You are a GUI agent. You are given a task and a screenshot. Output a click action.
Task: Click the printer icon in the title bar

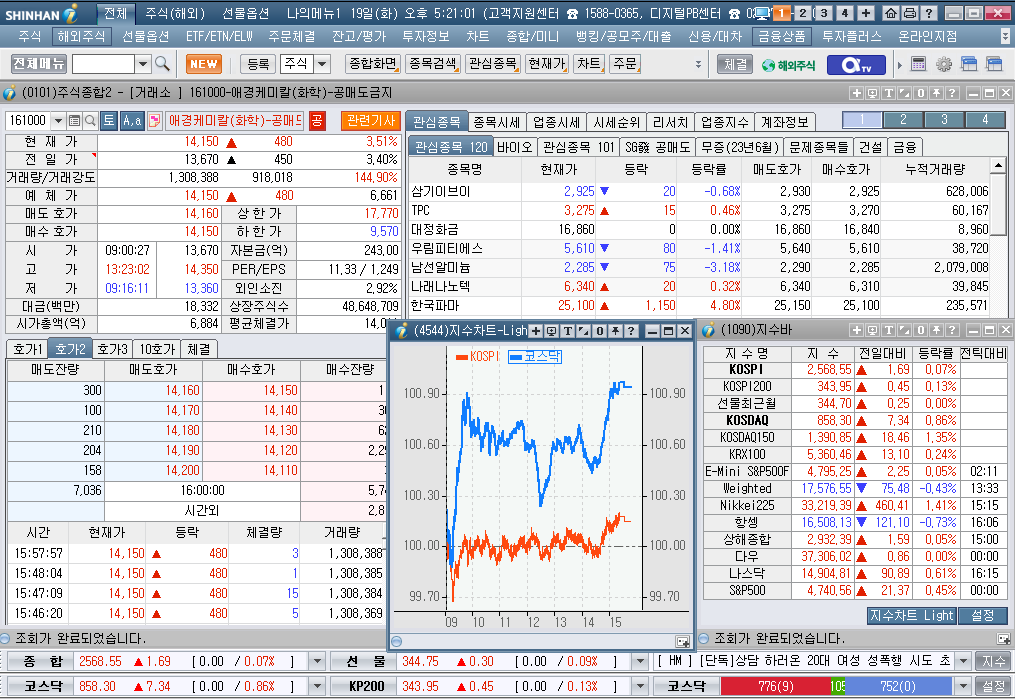pos(909,13)
